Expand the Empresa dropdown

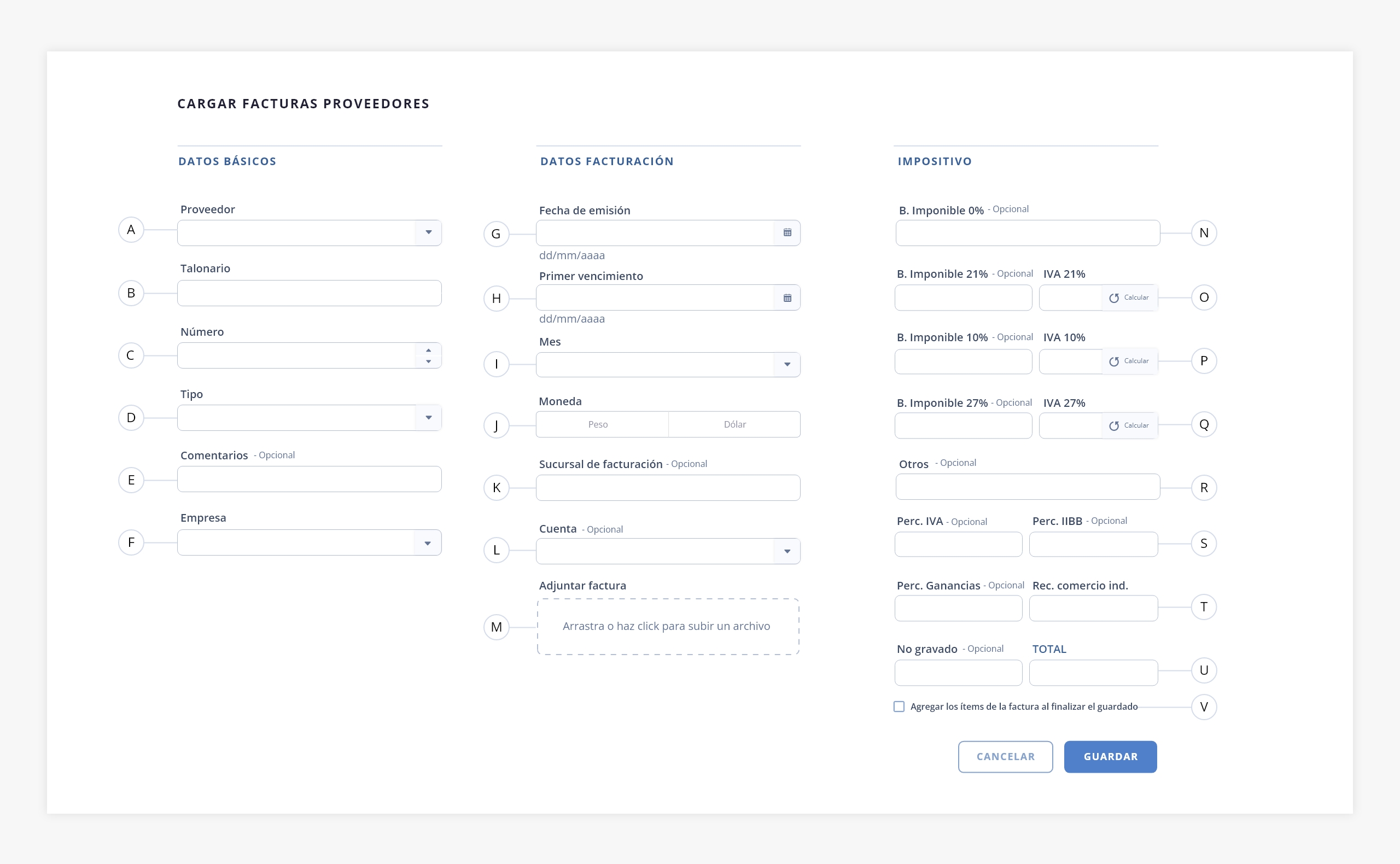click(428, 543)
